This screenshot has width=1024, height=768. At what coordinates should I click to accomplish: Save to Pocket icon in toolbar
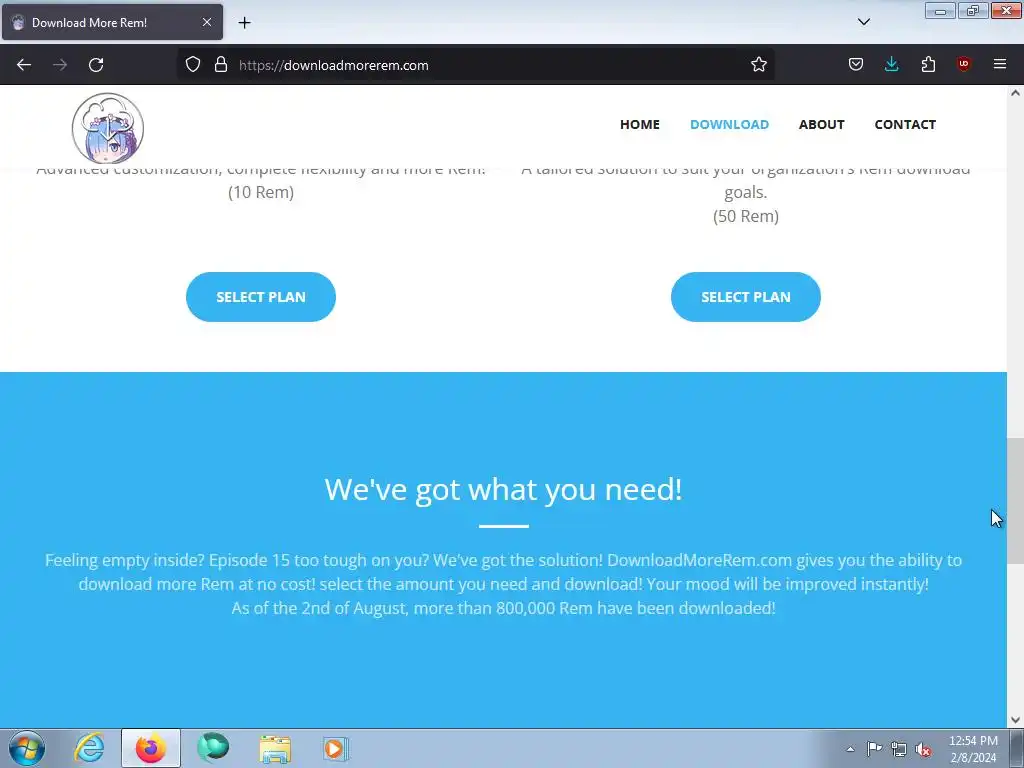click(x=856, y=64)
